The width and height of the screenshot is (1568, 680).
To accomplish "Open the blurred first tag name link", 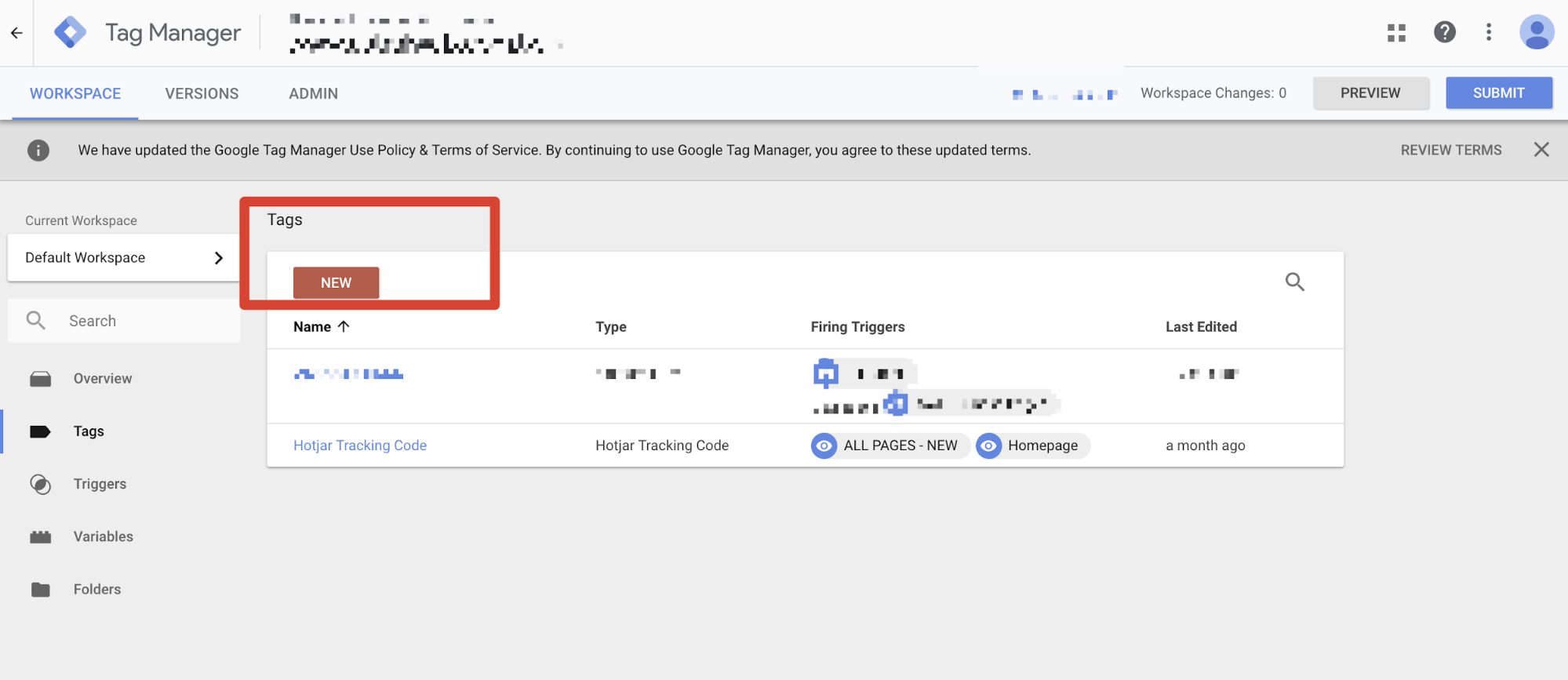I will 348,374.
